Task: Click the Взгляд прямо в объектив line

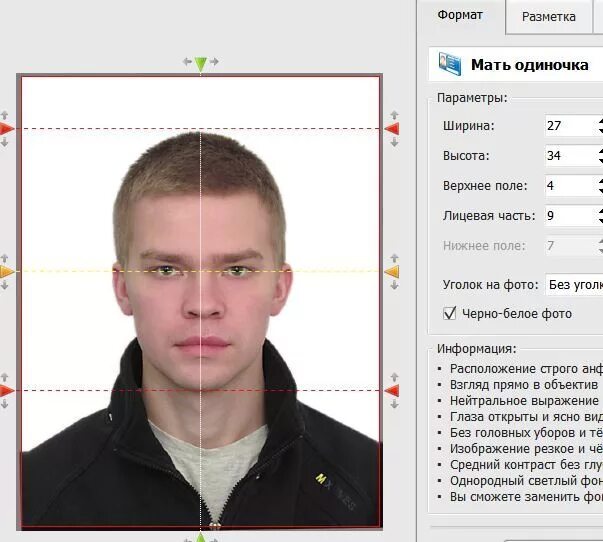Action: tap(524, 385)
